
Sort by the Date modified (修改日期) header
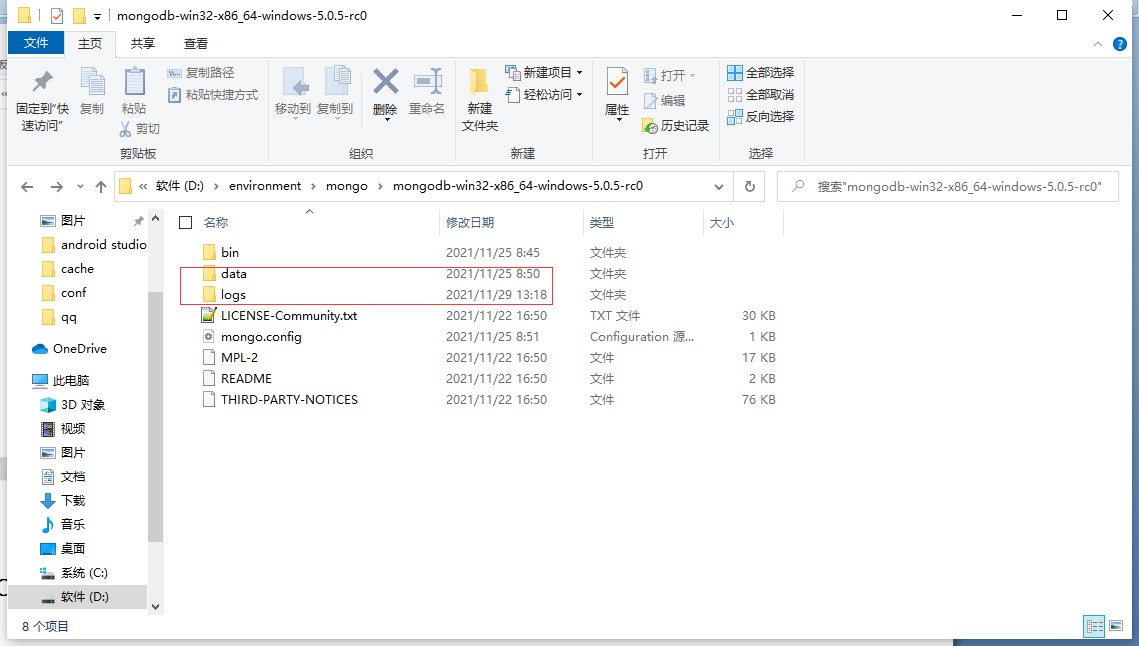coord(469,222)
